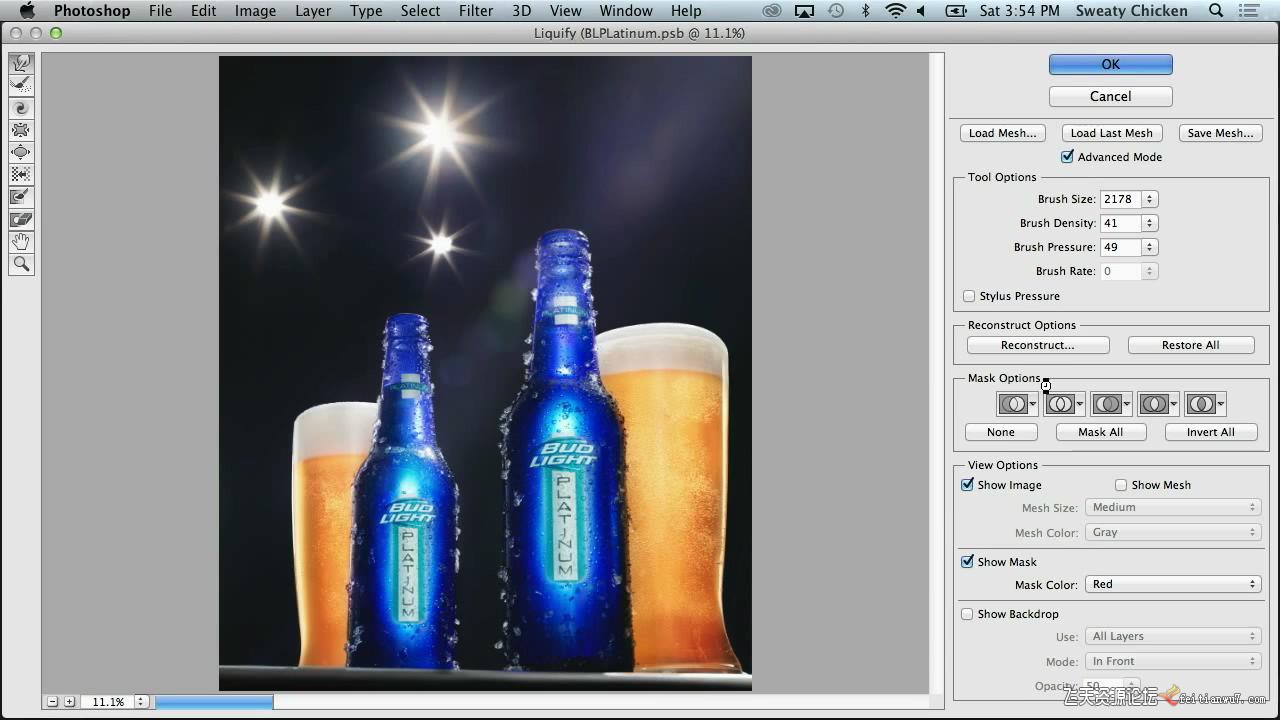Select the Hand tool in Liquify
Screen dimensions: 1280x720
[21, 242]
